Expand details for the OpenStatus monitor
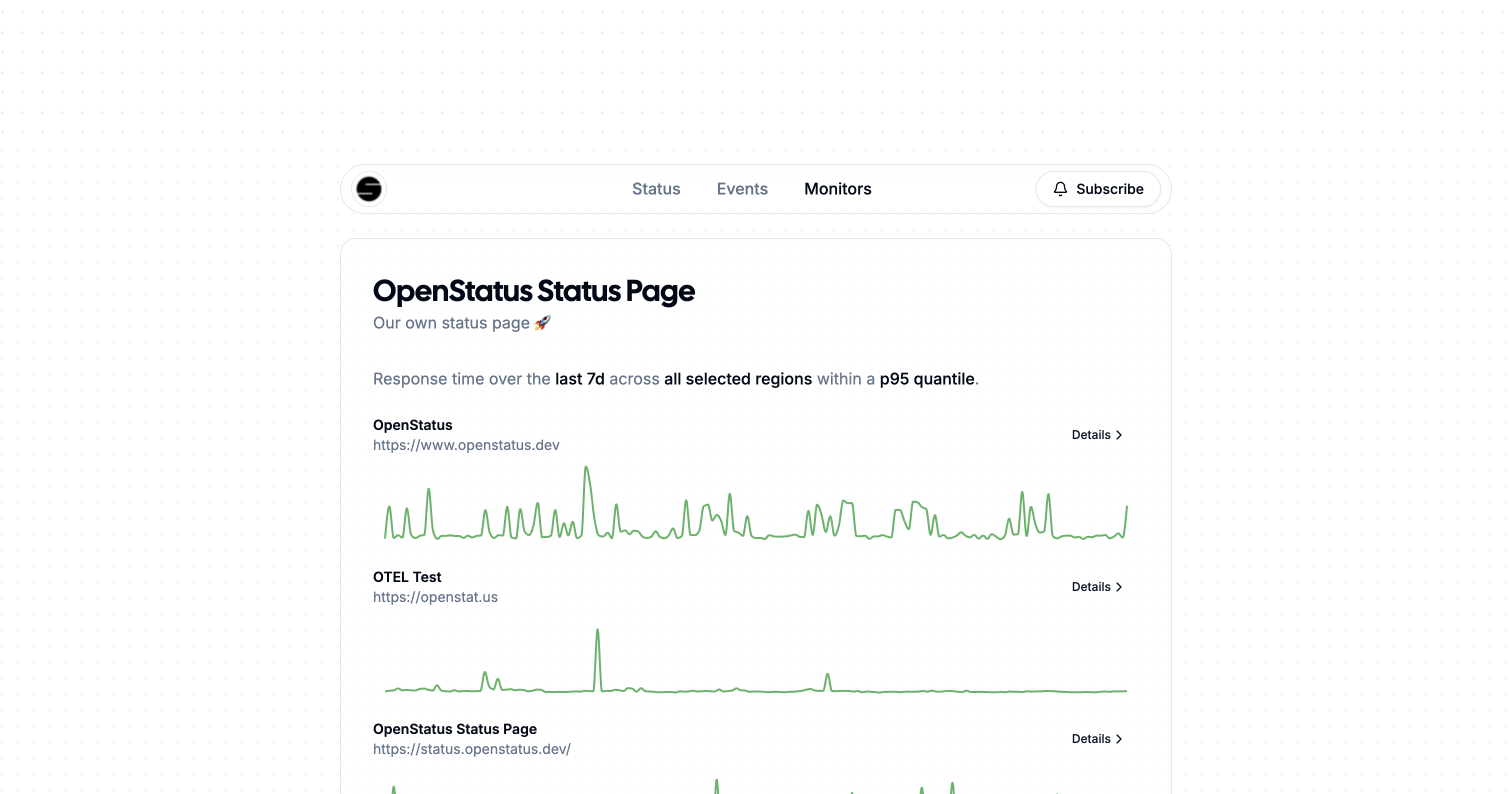1512x794 pixels. pos(1090,435)
